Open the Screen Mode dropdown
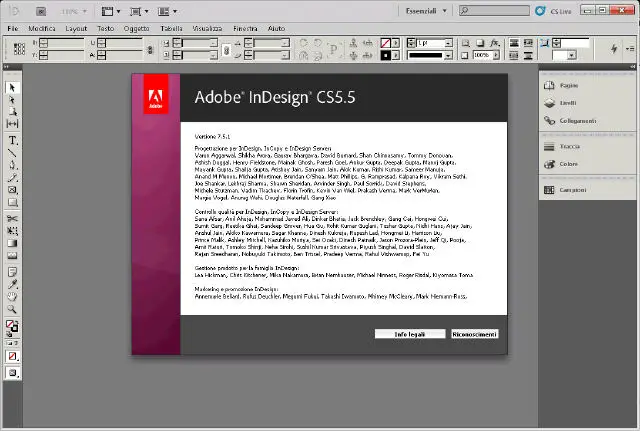Screen dimensions: 640x431 [x=139, y=11]
